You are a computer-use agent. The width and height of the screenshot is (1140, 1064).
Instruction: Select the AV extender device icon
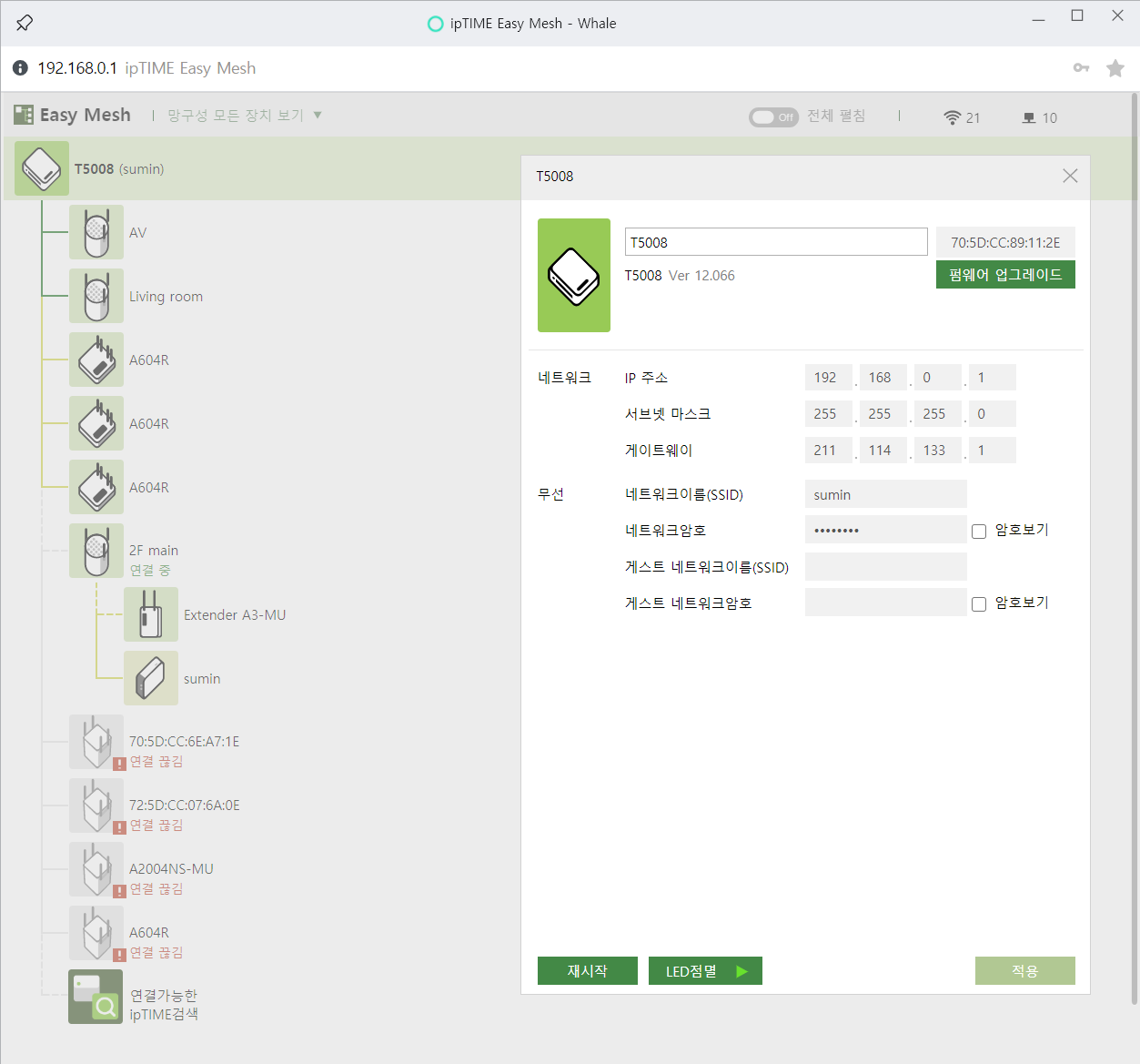click(96, 232)
